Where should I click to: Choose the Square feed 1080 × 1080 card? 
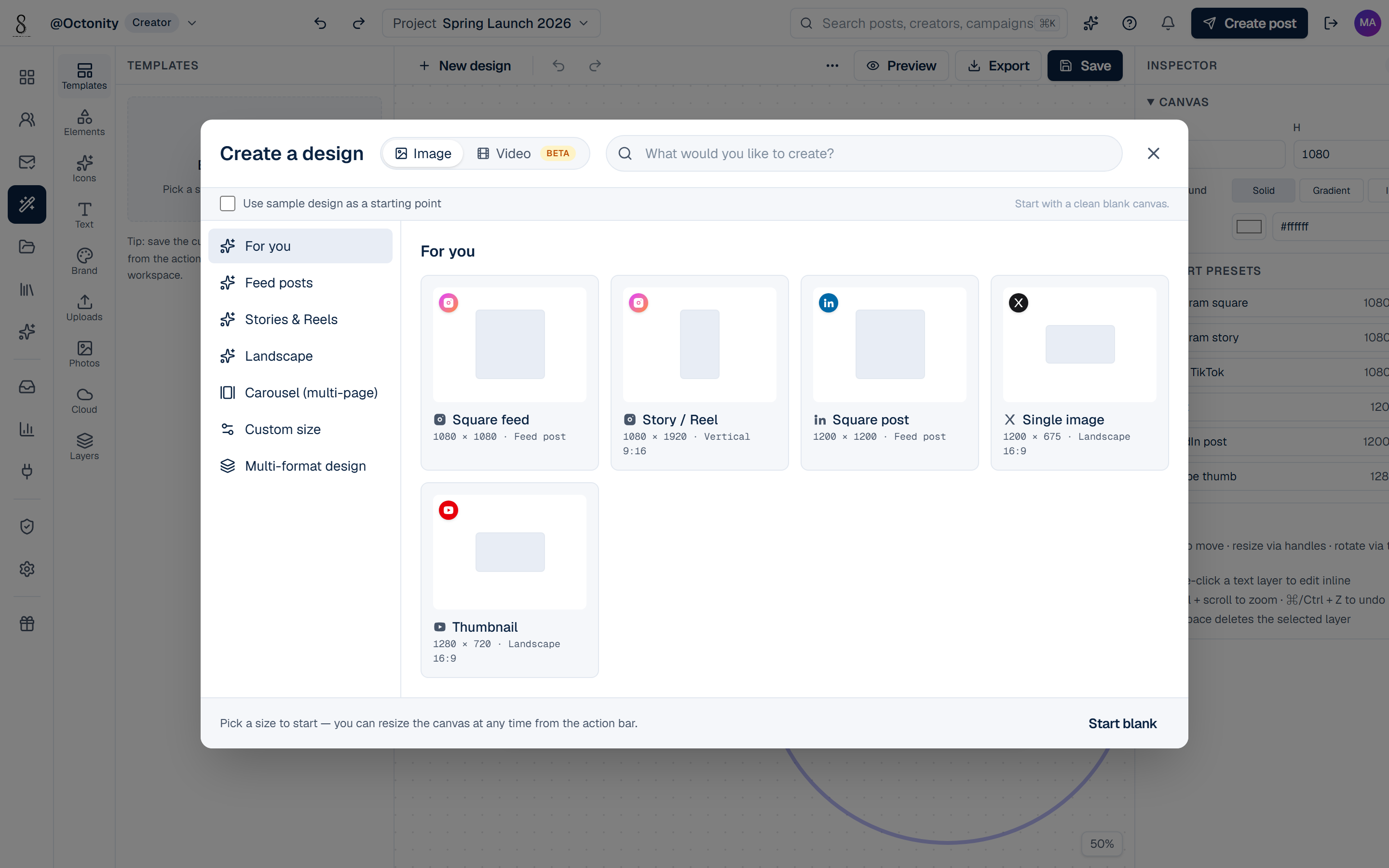509,373
